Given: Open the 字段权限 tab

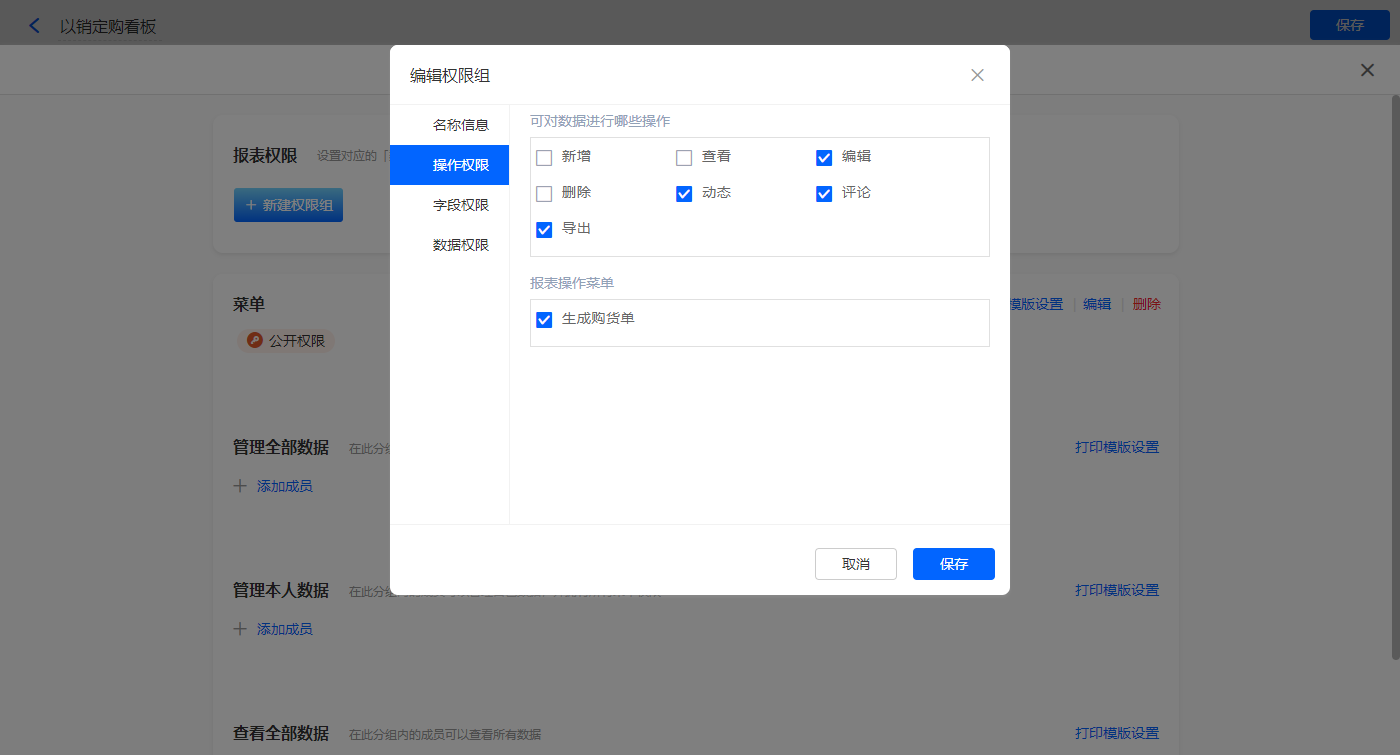Looking at the screenshot, I should 460,205.
